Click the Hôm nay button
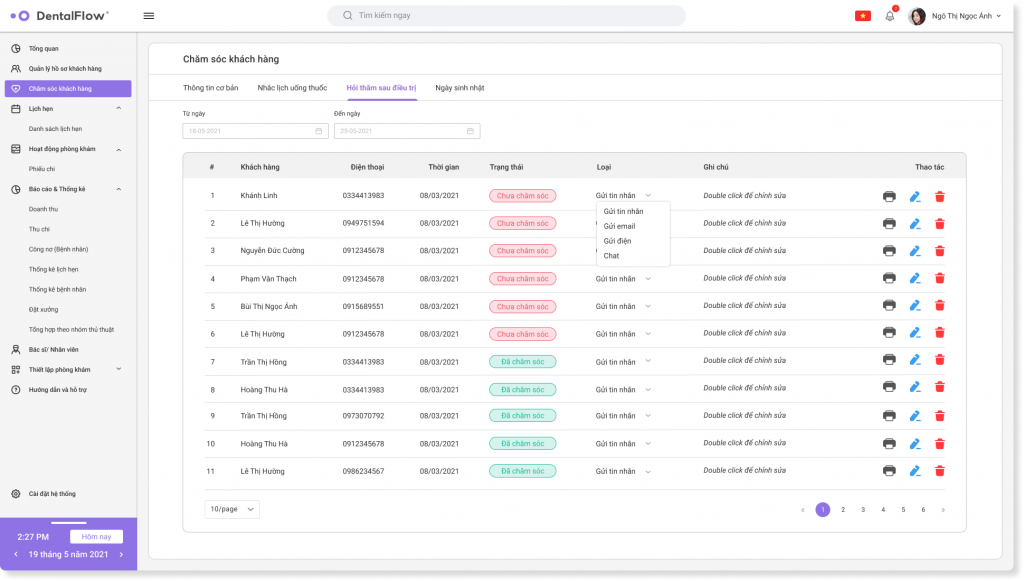 click(96, 537)
